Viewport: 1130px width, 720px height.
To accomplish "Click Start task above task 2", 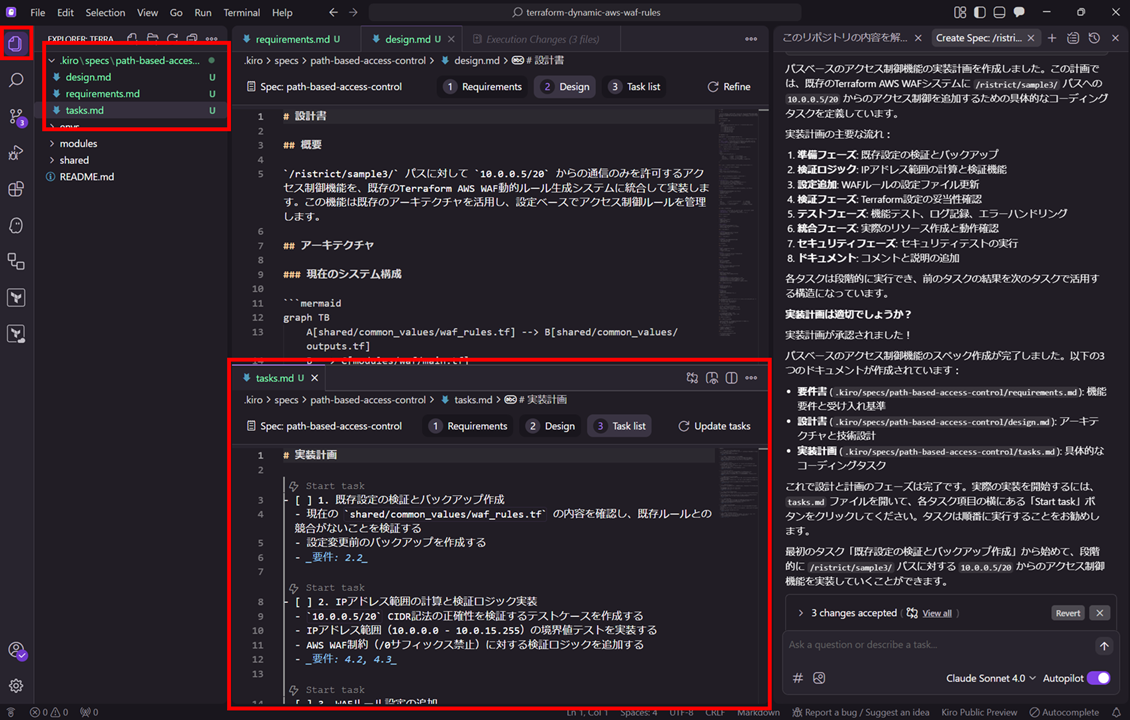I will 334,587.
